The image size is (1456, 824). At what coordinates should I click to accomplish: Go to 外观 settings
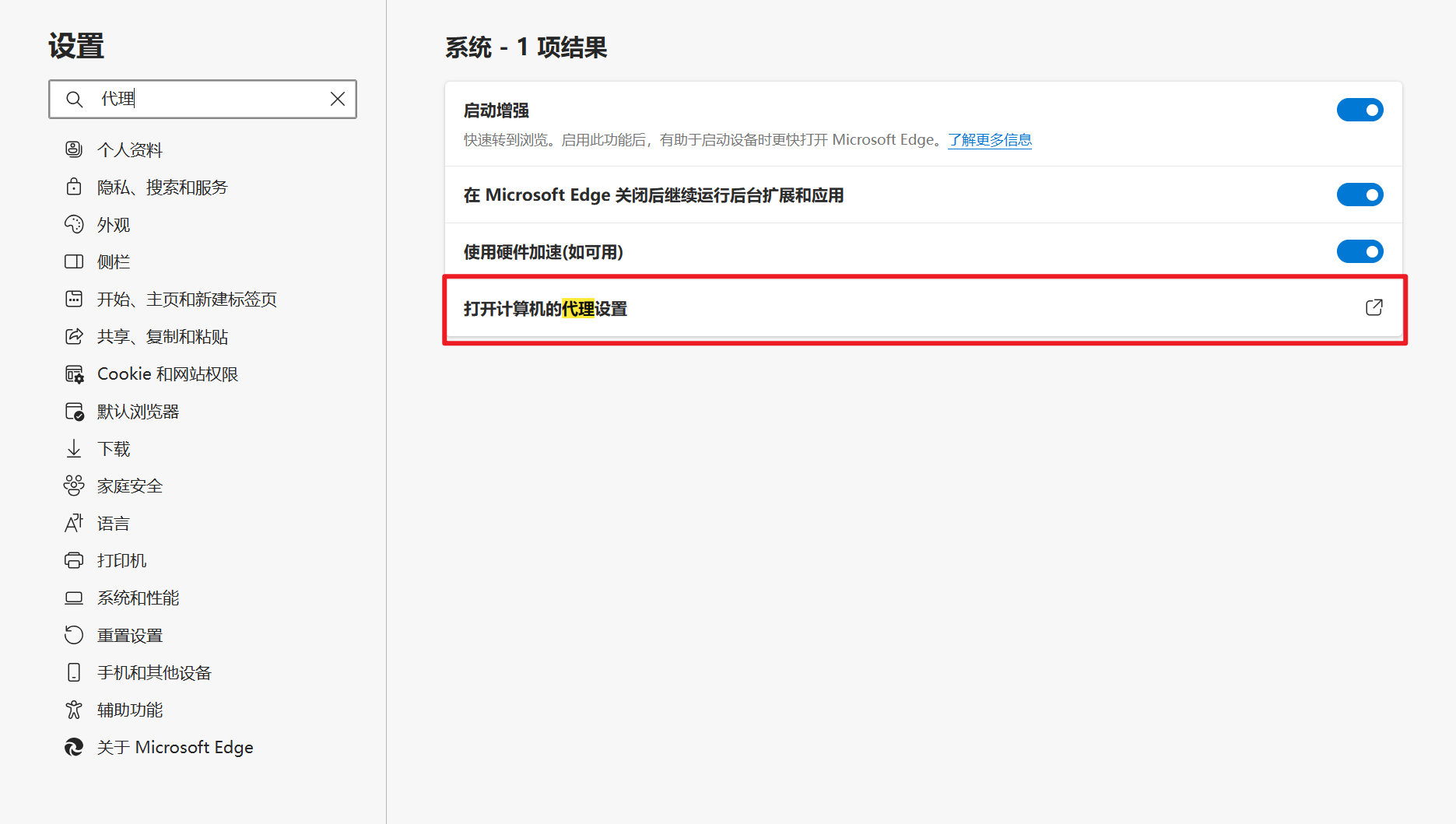click(113, 224)
